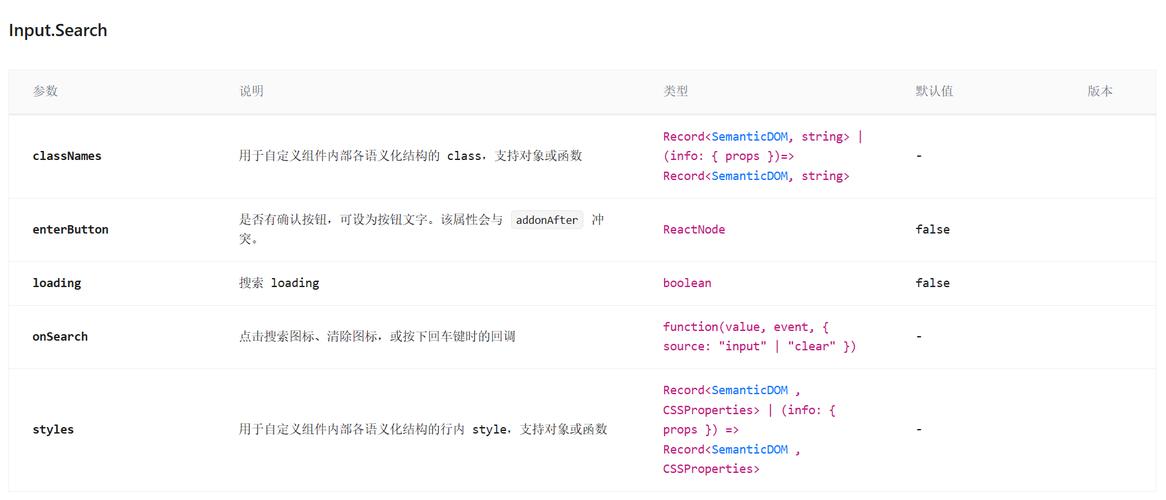The width and height of the screenshot is (1166, 500).
Task: Click the 参数 column header
Action: (x=45, y=91)
